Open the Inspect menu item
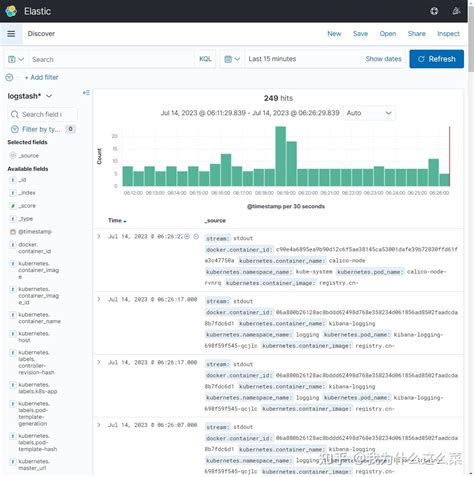The image size is (474, 477). tap(448, 34)
